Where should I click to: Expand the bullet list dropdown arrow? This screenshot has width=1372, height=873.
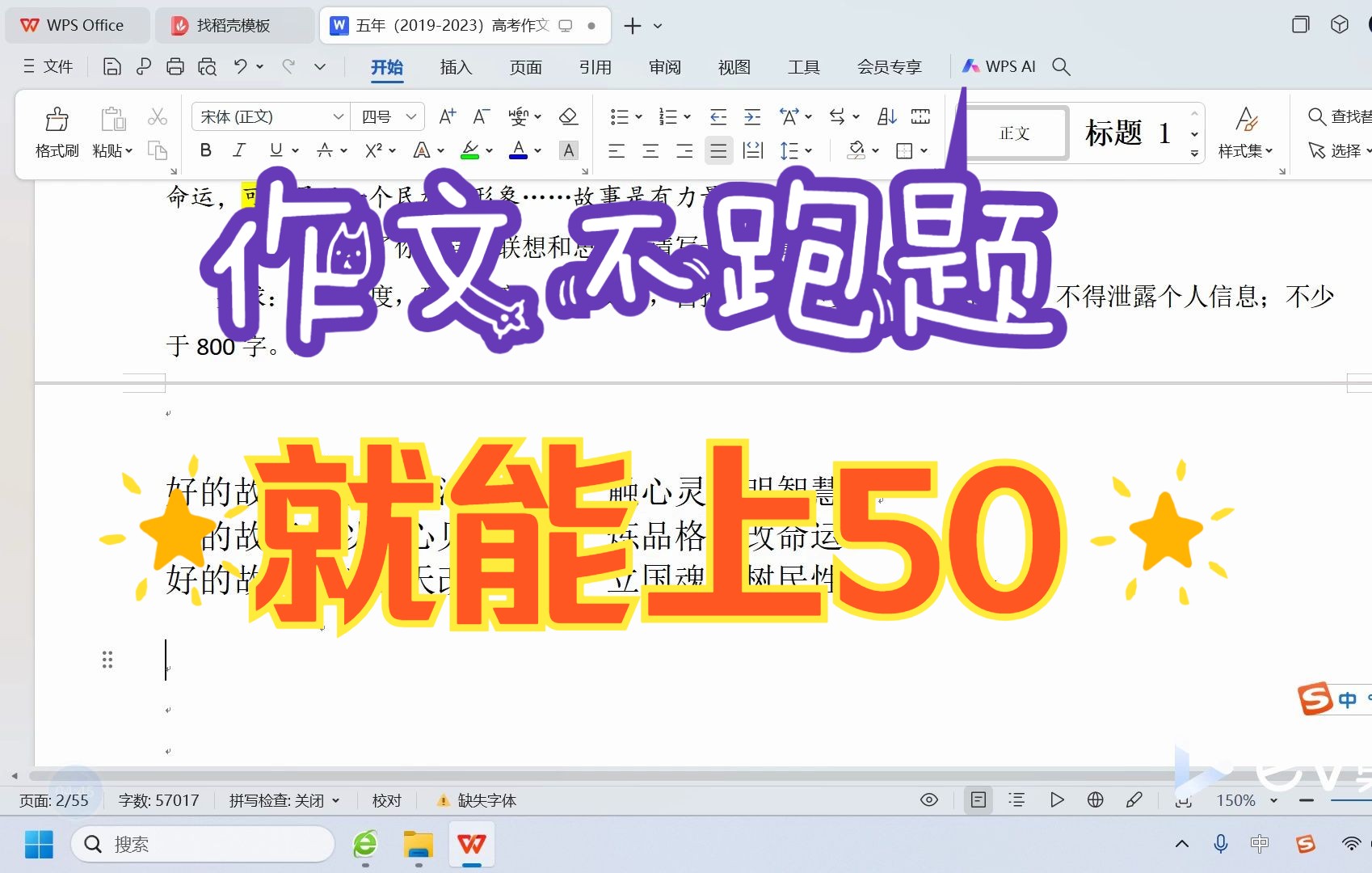tap(638, 117)
